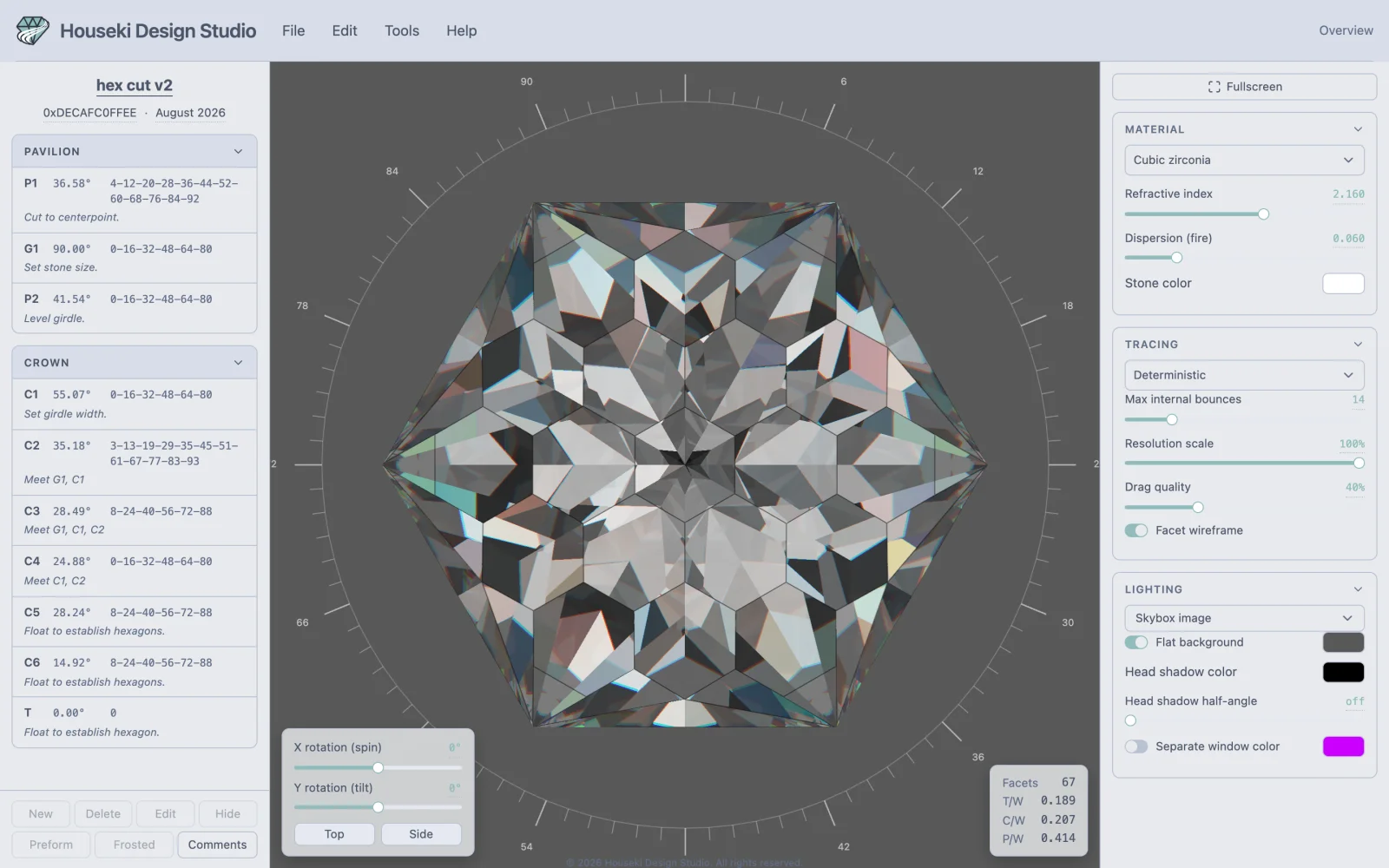Viewport: 1389px width, 868px height.
Task: Open the Comments button
Action: pyautogui.click(x=217, y=845)
